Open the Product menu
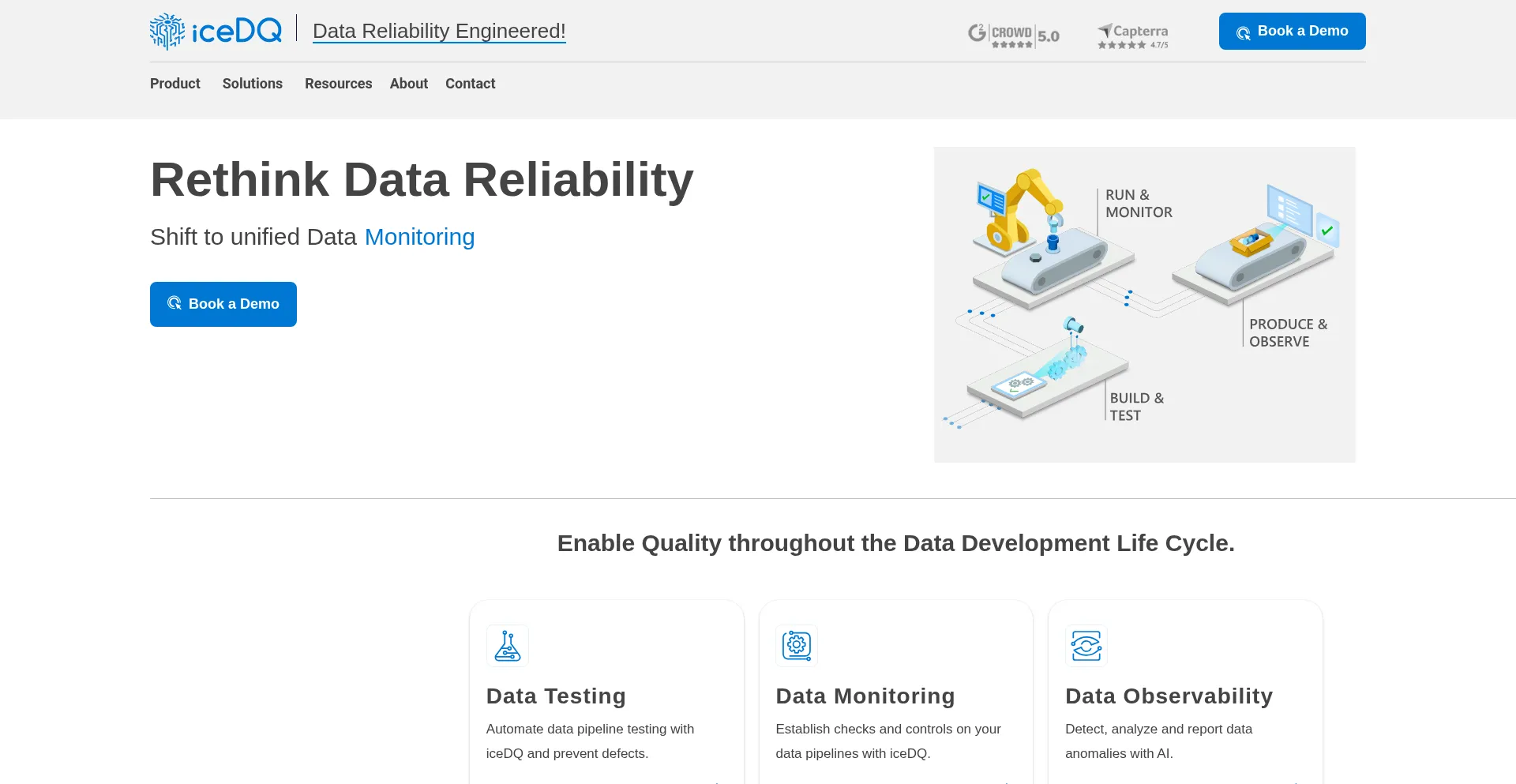The image size is (1516, 784). pyautogui.click(x=175, y=84)
